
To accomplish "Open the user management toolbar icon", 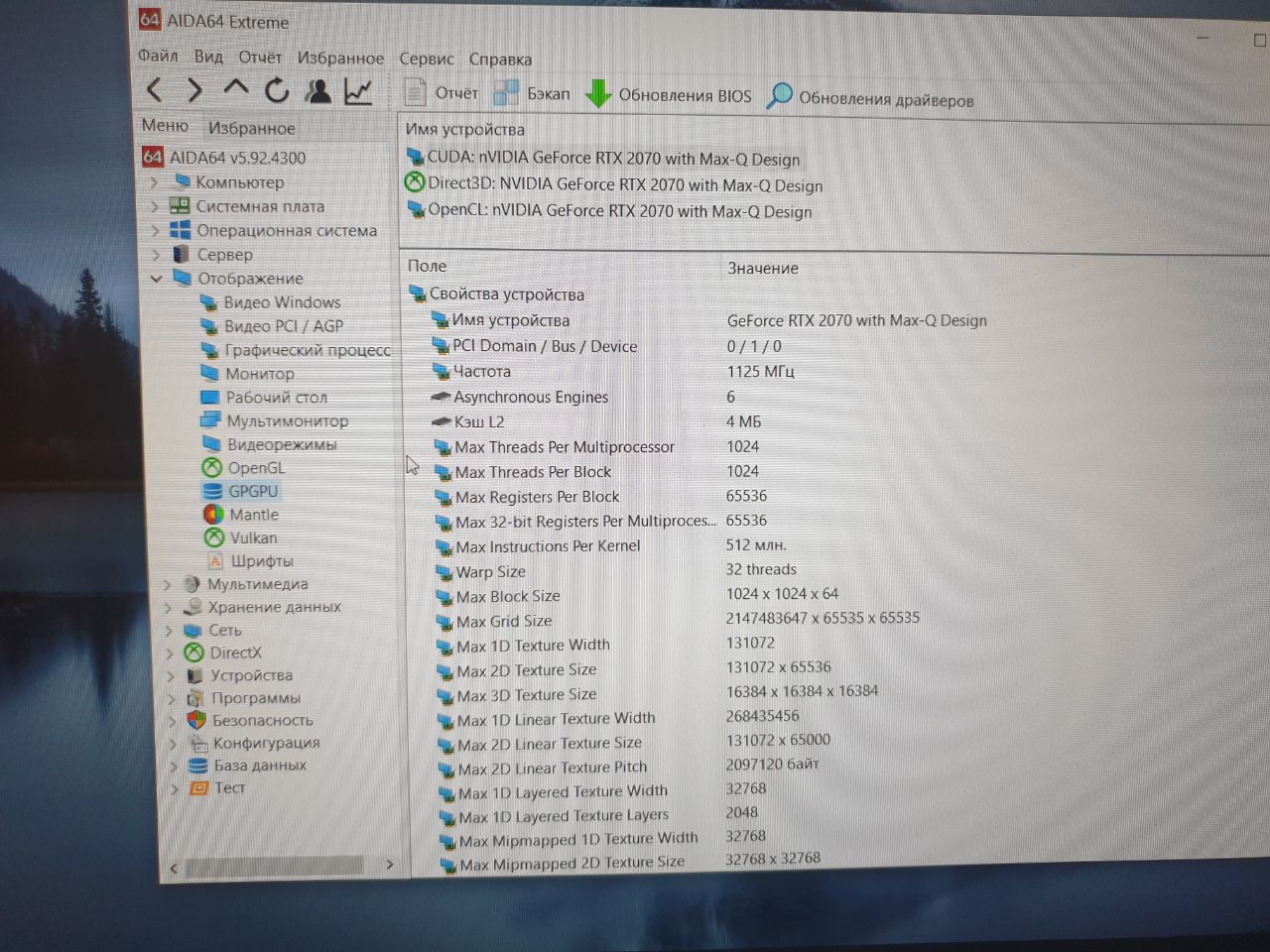I will (318, 91).
